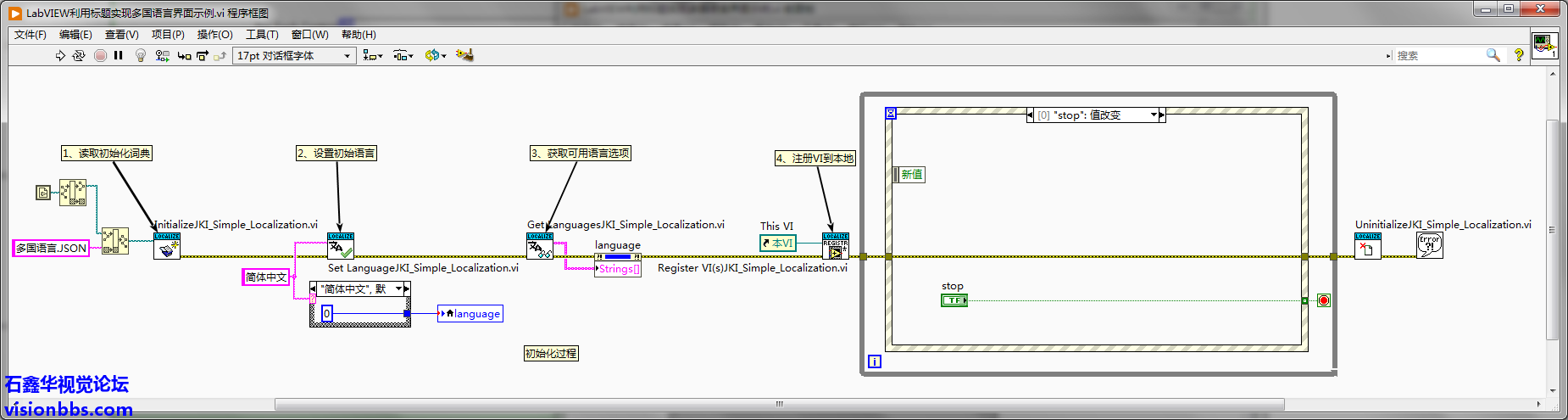Open the 17pt dialog font dropdown
The image size is (1568, 420).
[293, 55]
